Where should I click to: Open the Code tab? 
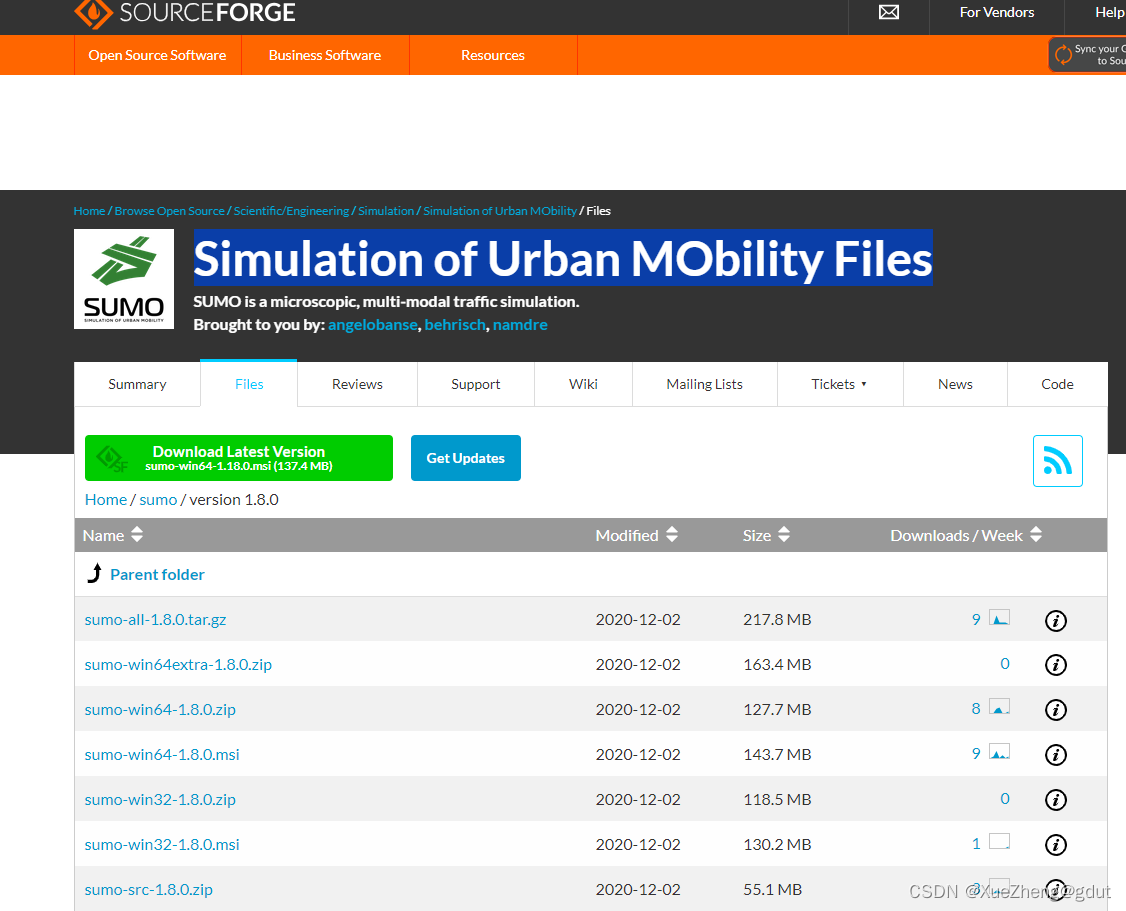coord(1057,384)
